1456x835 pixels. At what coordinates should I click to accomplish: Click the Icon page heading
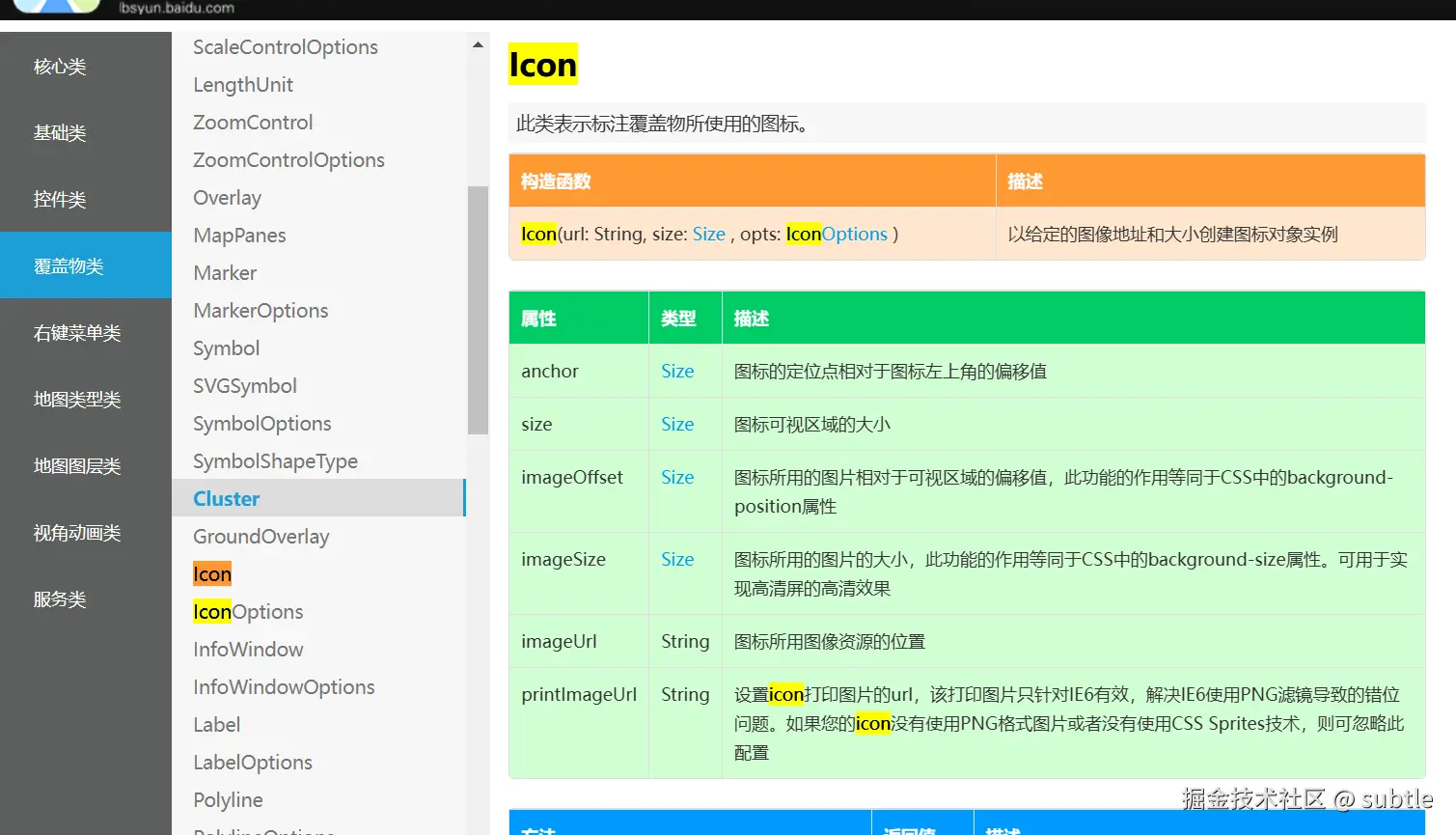pyautogui.click(x=543, y=65)
